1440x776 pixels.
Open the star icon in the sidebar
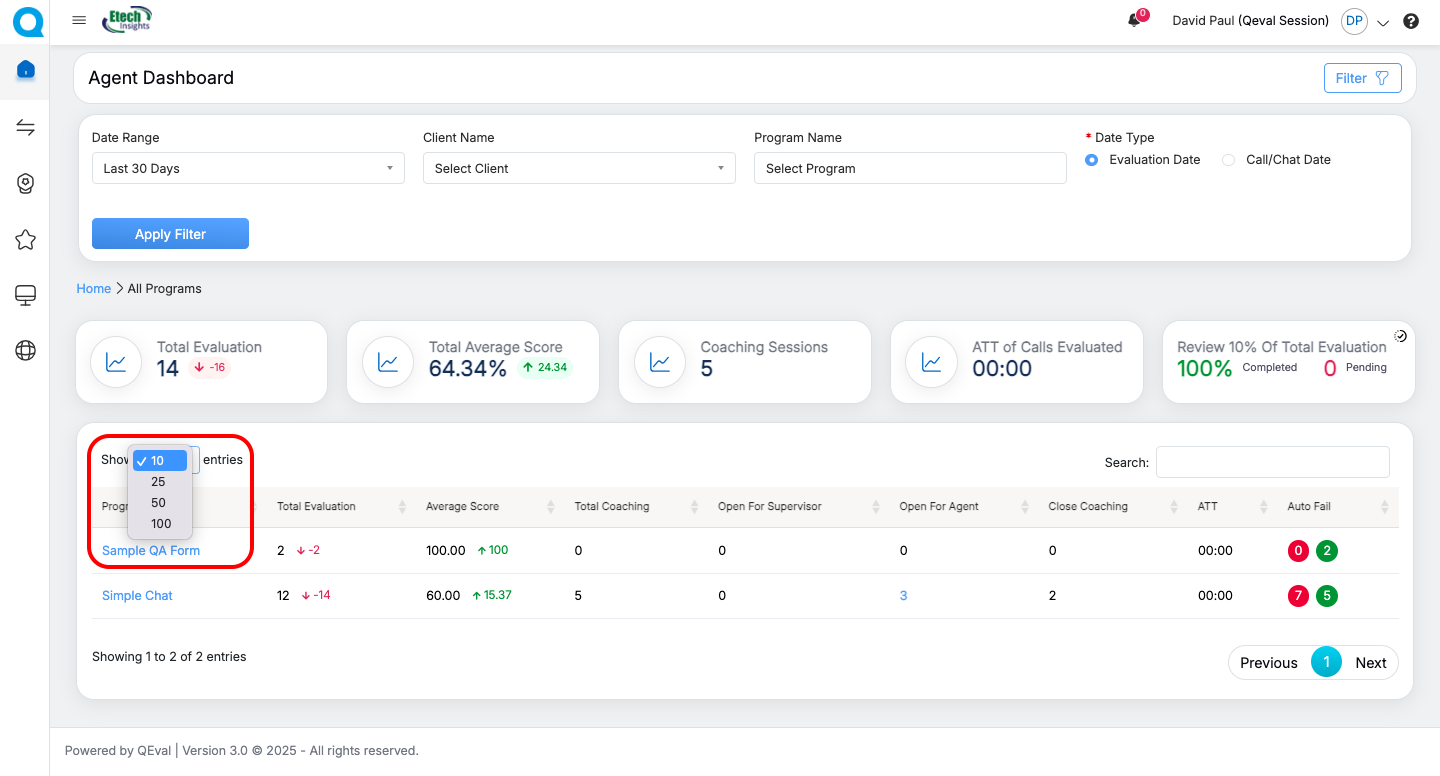point(26,240)
